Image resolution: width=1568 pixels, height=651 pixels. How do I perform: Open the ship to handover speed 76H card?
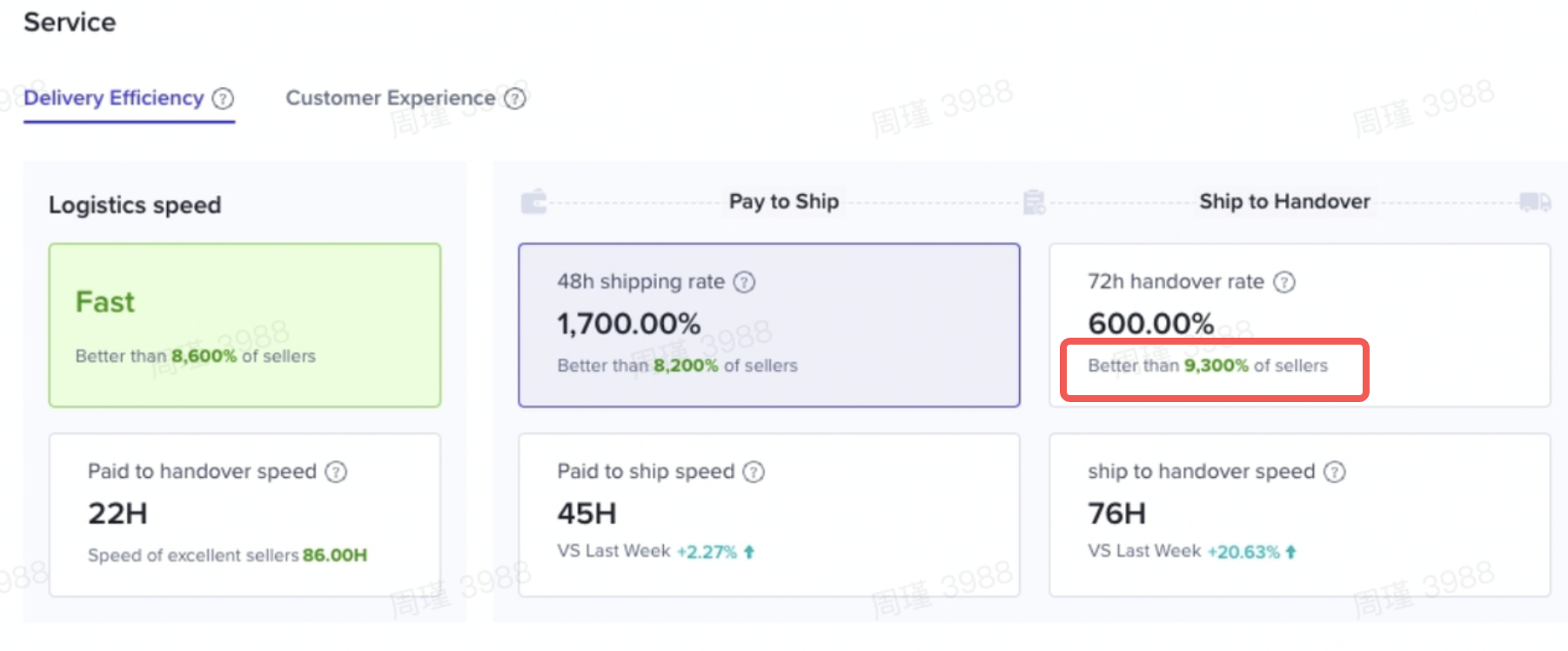pyautogui.click(x=1299, y=514)
